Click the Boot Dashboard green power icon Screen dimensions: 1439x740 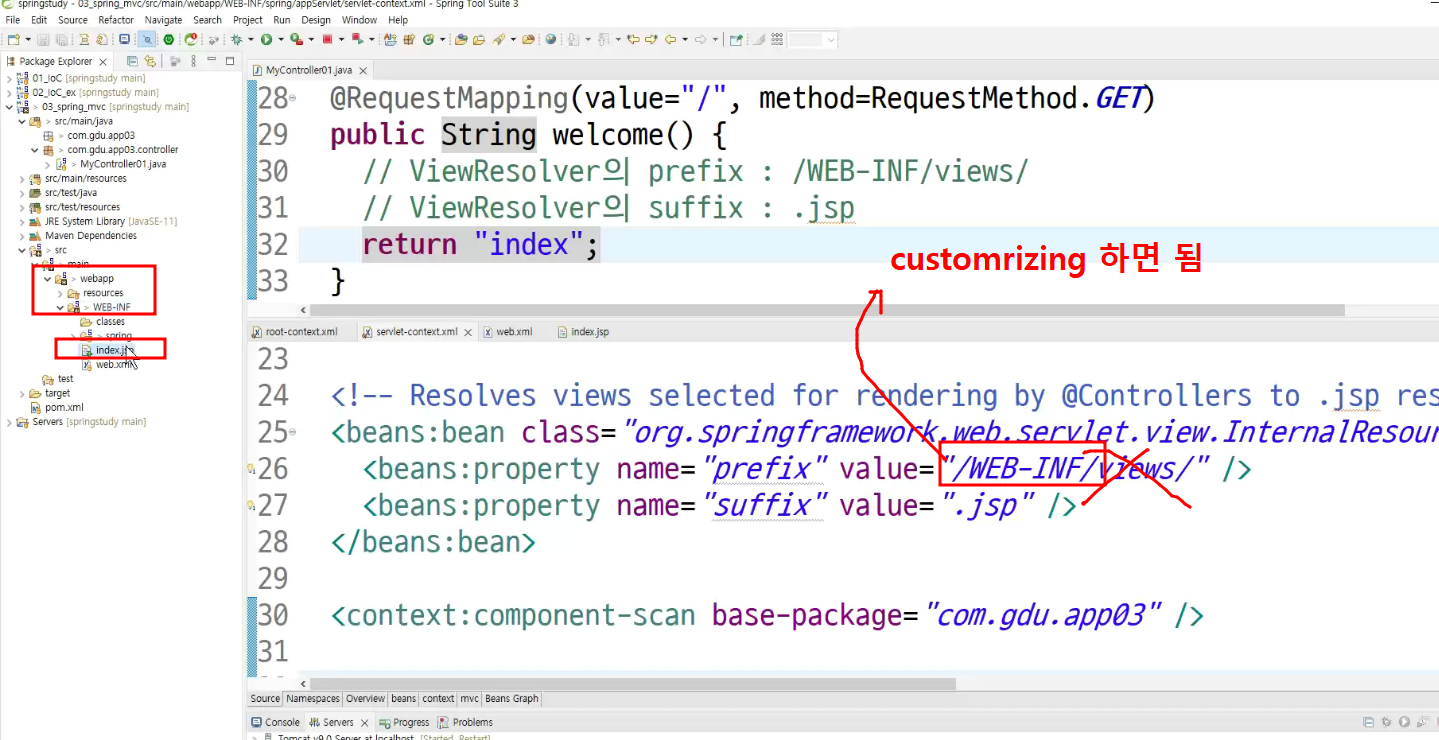(x=168, y=40)
